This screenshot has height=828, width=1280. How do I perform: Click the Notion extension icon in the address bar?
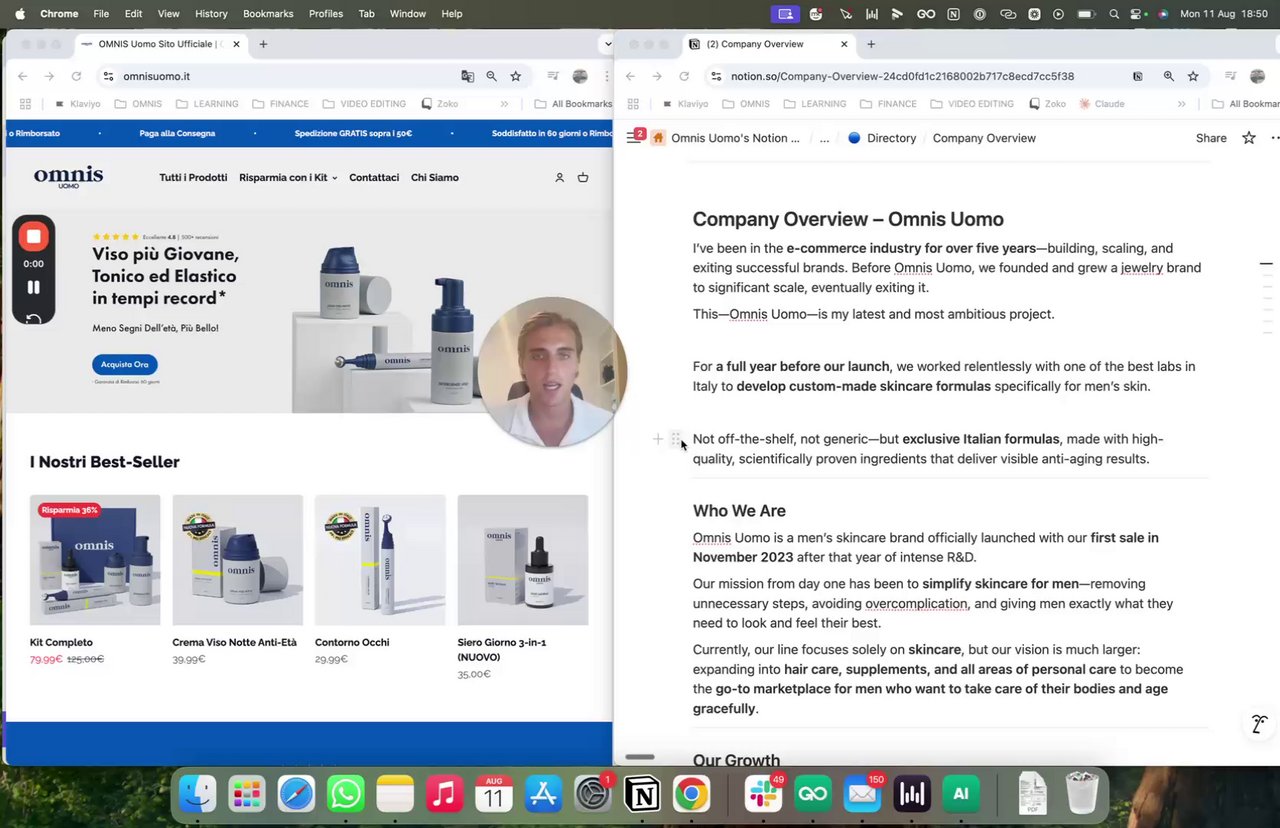[1137, 76]
